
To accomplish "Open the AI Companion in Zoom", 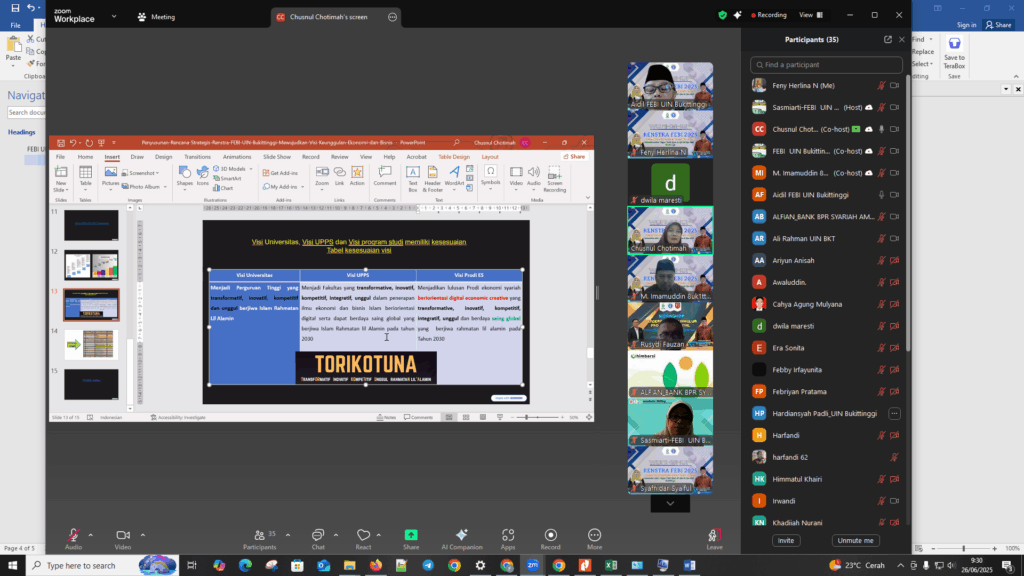I will [462, 535].
